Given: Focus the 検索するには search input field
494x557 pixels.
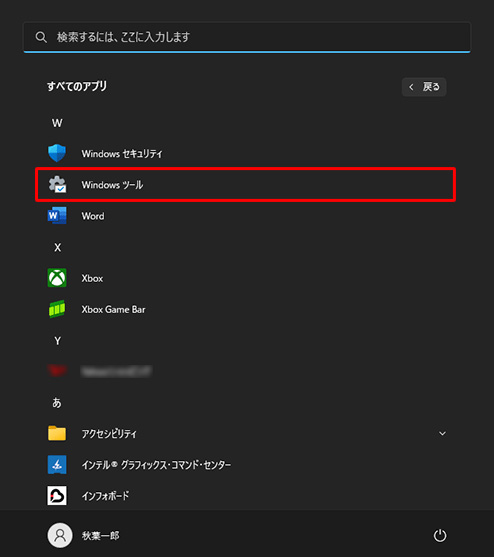Looking at the screenshot, I should (x=247, y=37).
